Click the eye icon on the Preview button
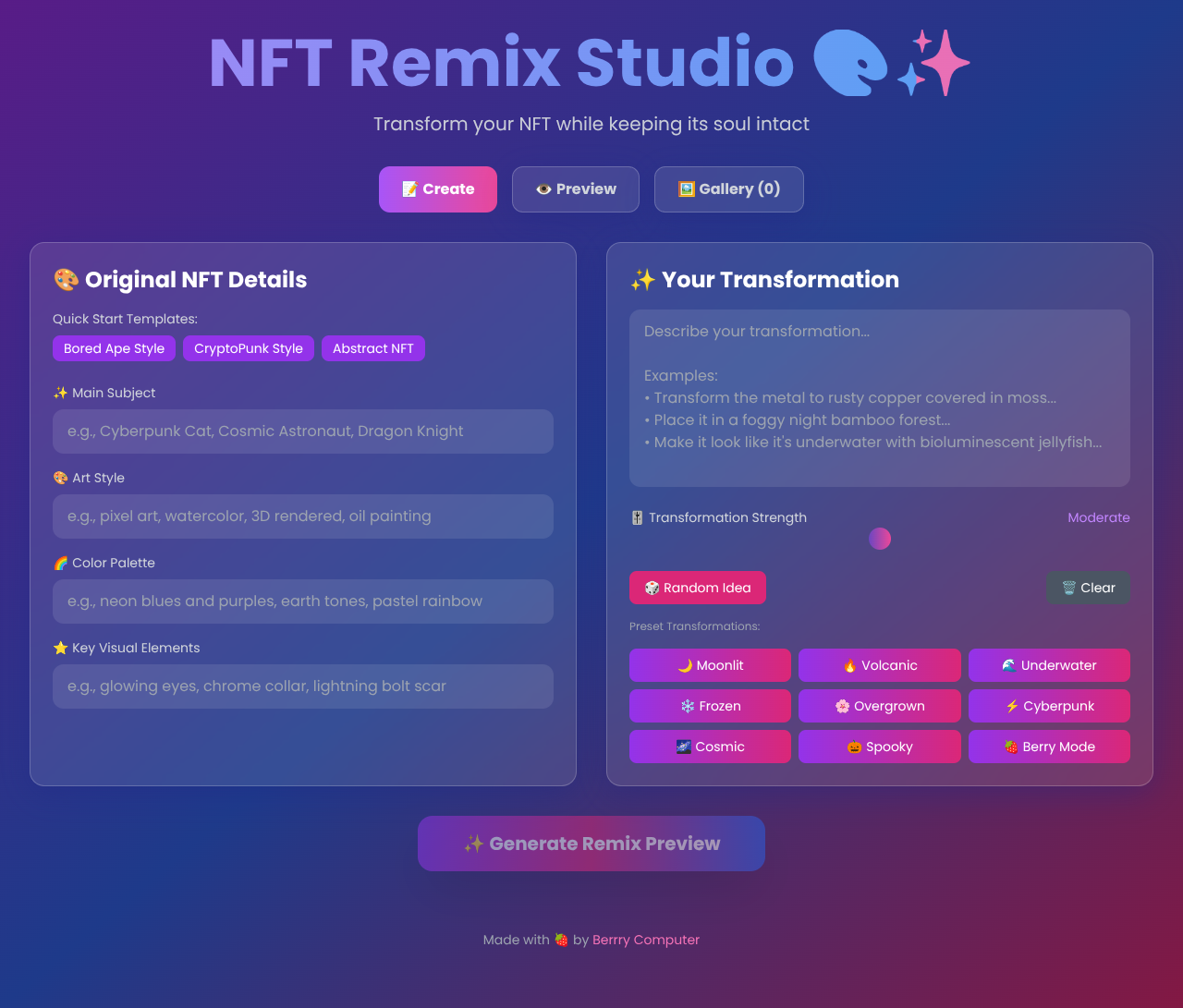 [x=544, y=189]
